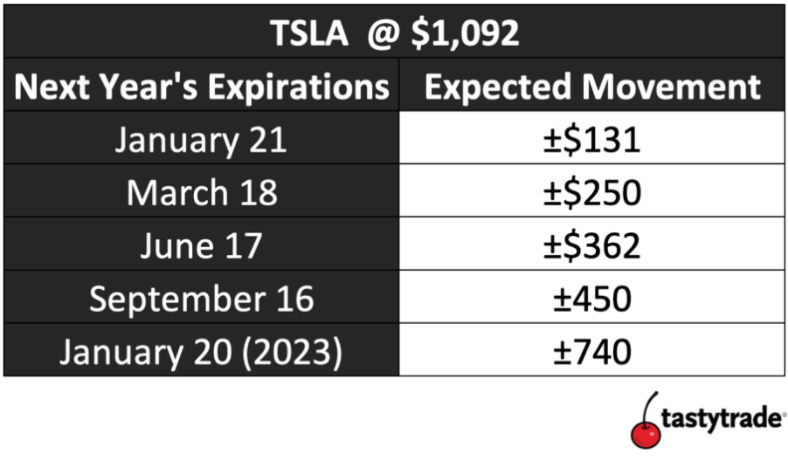Select the TSLA @ $1,092 title header
The height and width of the screenshot is (472, 788).
395,33
